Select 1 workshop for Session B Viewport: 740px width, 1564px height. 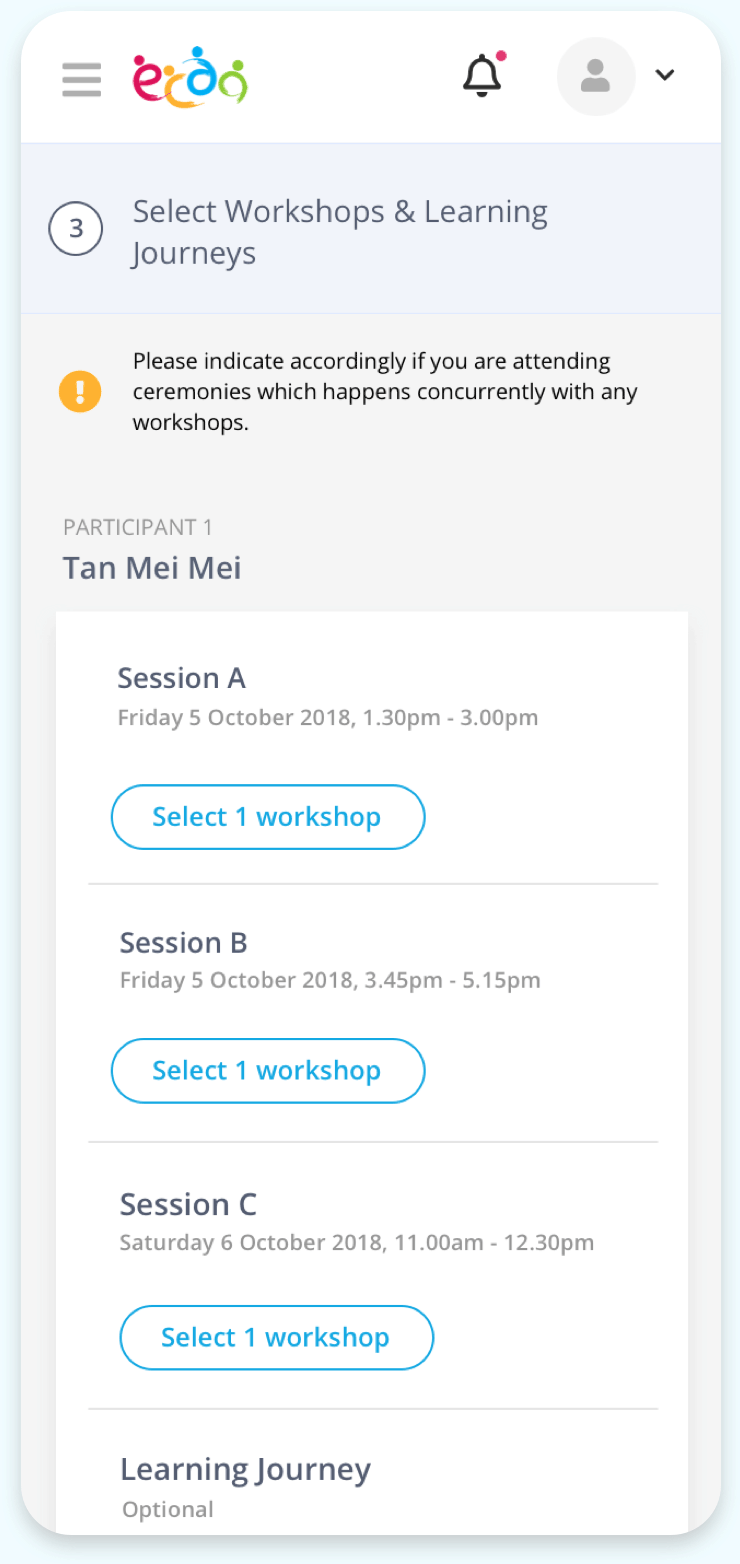[267, 1071]
